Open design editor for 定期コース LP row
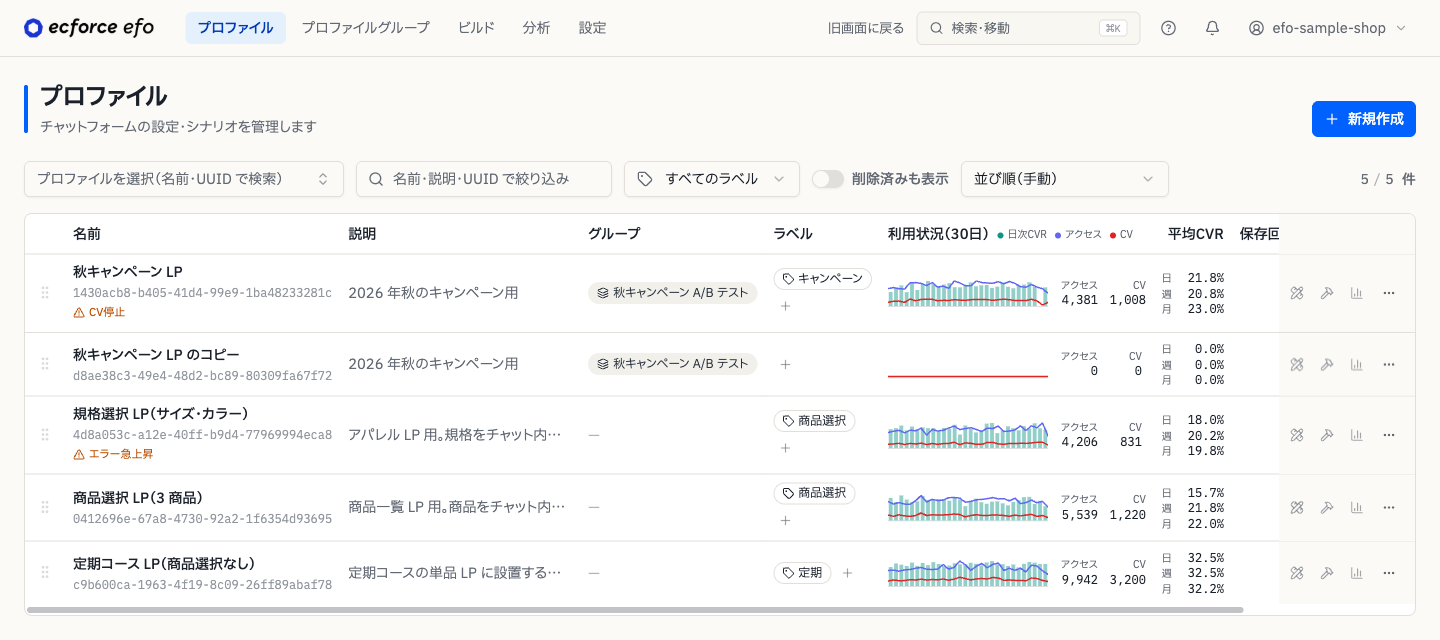This screenshot has height=640, width=1440. tap(1297, 573)
